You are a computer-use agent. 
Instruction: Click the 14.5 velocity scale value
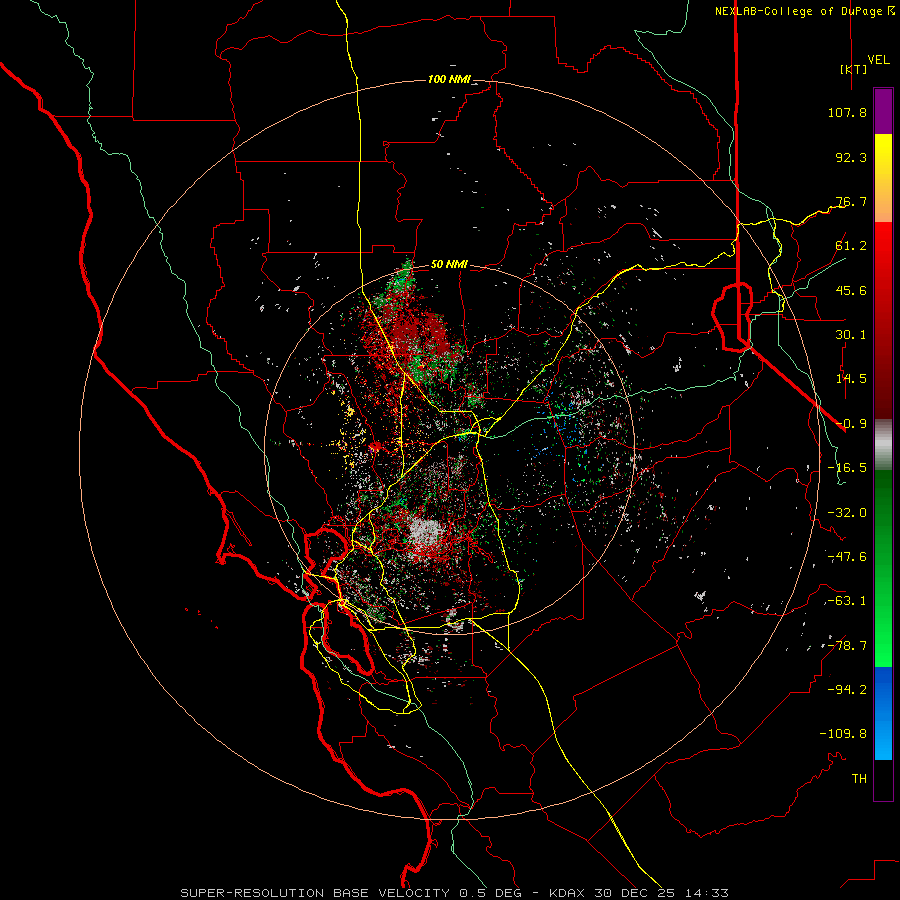[851, 379]
